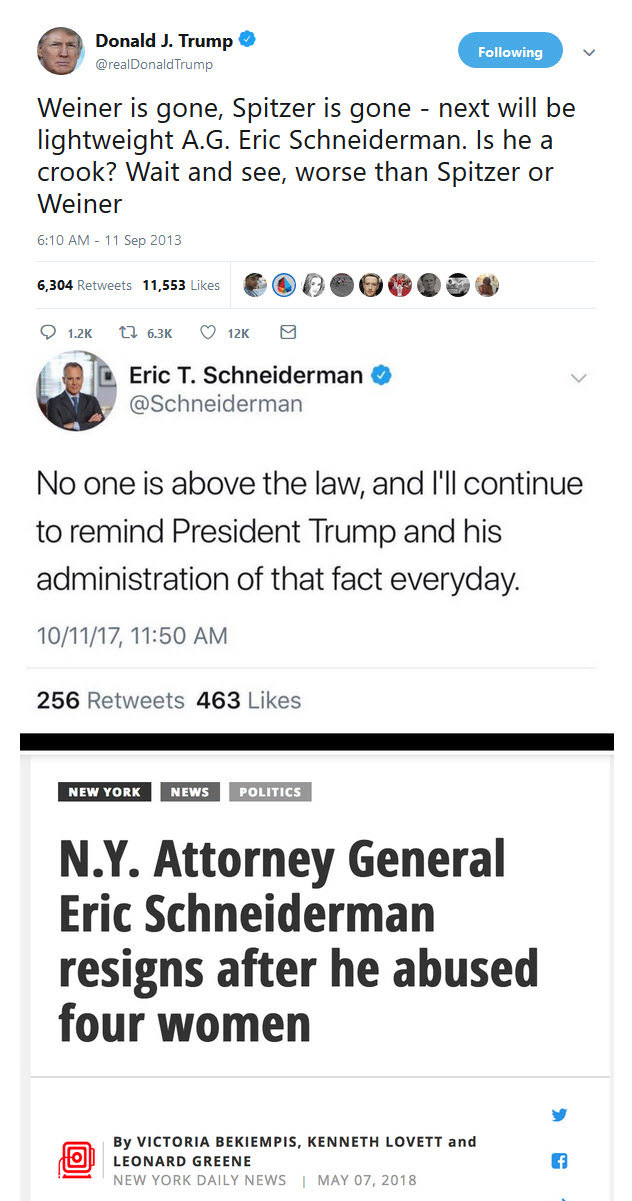Open the @realDonaldTrump handle link
632x1201 pixels.
[154, 64]
